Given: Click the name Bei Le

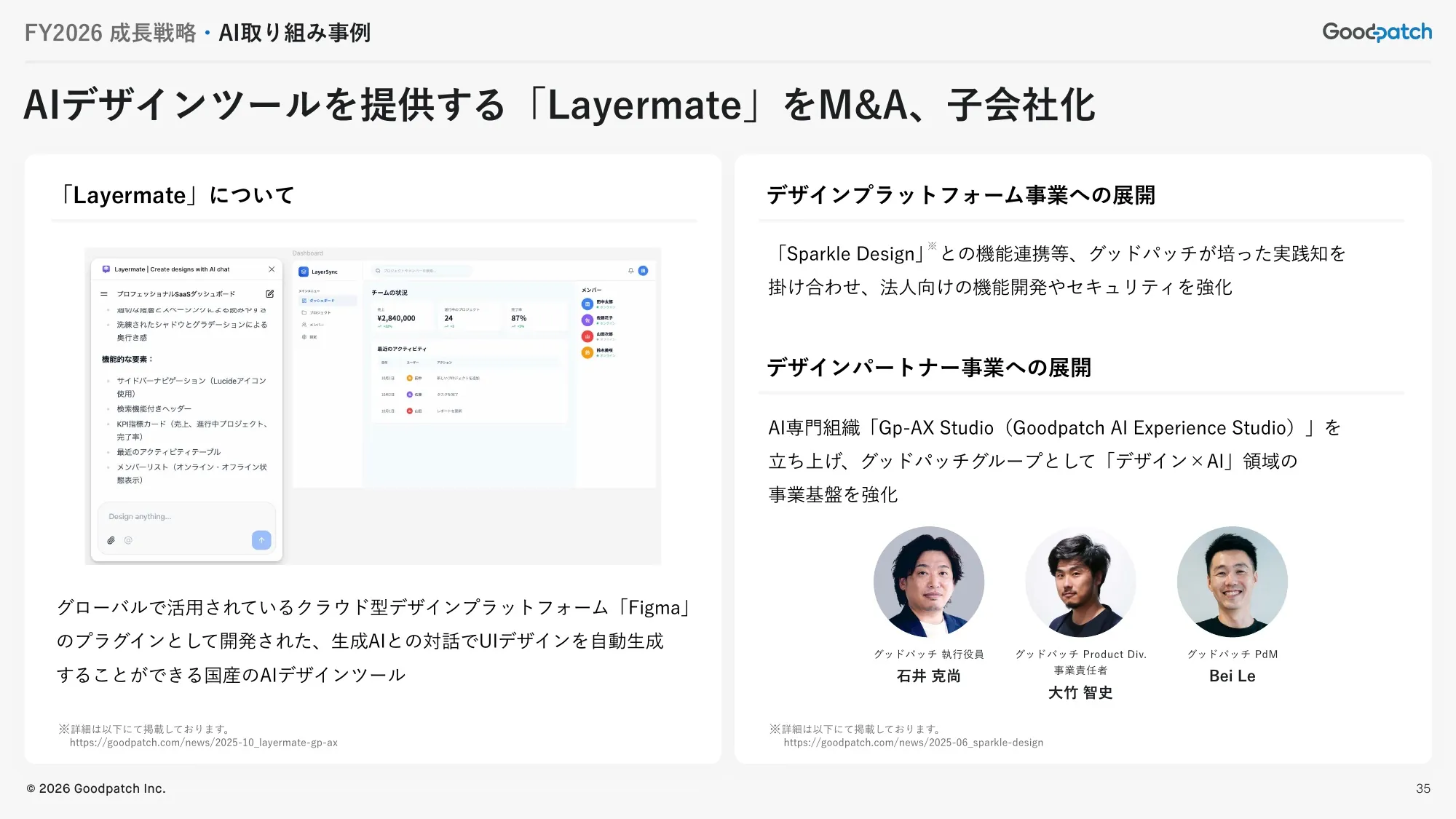Looking at the screenshot, I should pyautogui.click(x=1233, y=676).
